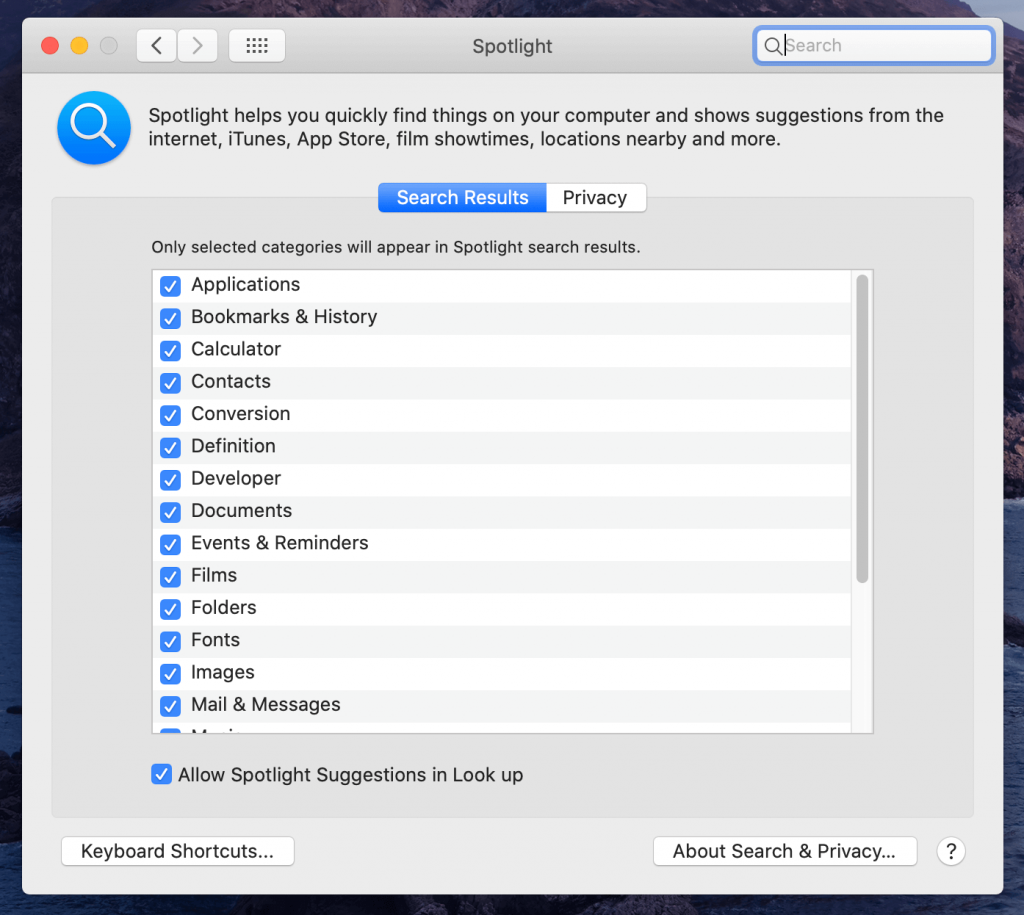Uncheck Events & Reminders
Screen dimensions: 1024x915
coord(170,544)
